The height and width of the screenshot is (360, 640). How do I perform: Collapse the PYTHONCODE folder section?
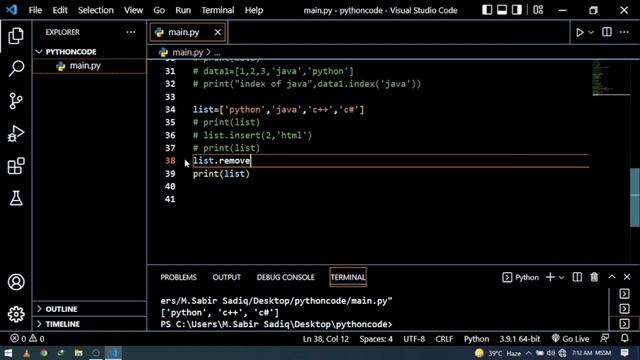coord(89,52)
